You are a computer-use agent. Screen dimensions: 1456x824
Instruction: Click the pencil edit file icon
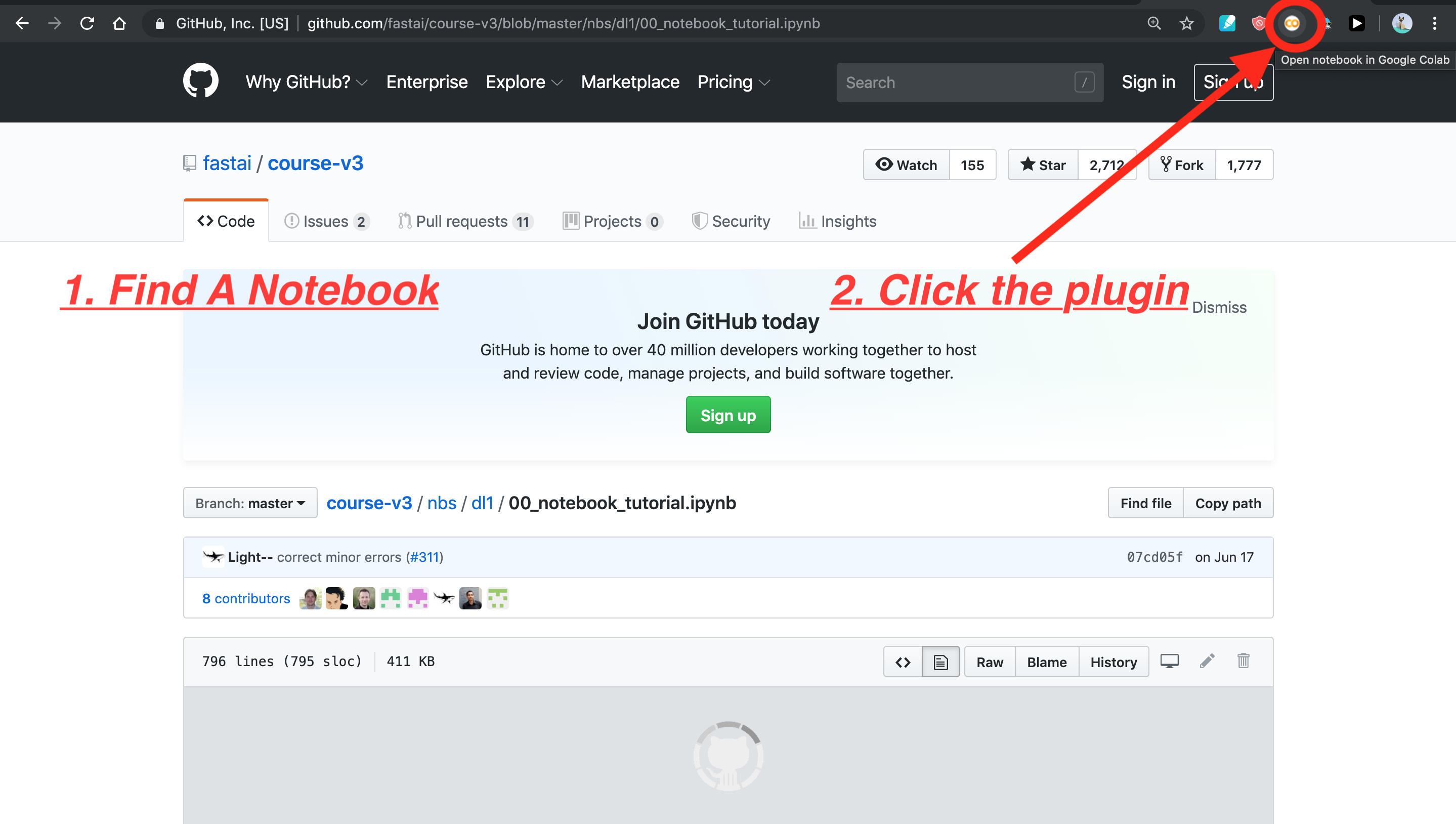[x=1207, y=661]
